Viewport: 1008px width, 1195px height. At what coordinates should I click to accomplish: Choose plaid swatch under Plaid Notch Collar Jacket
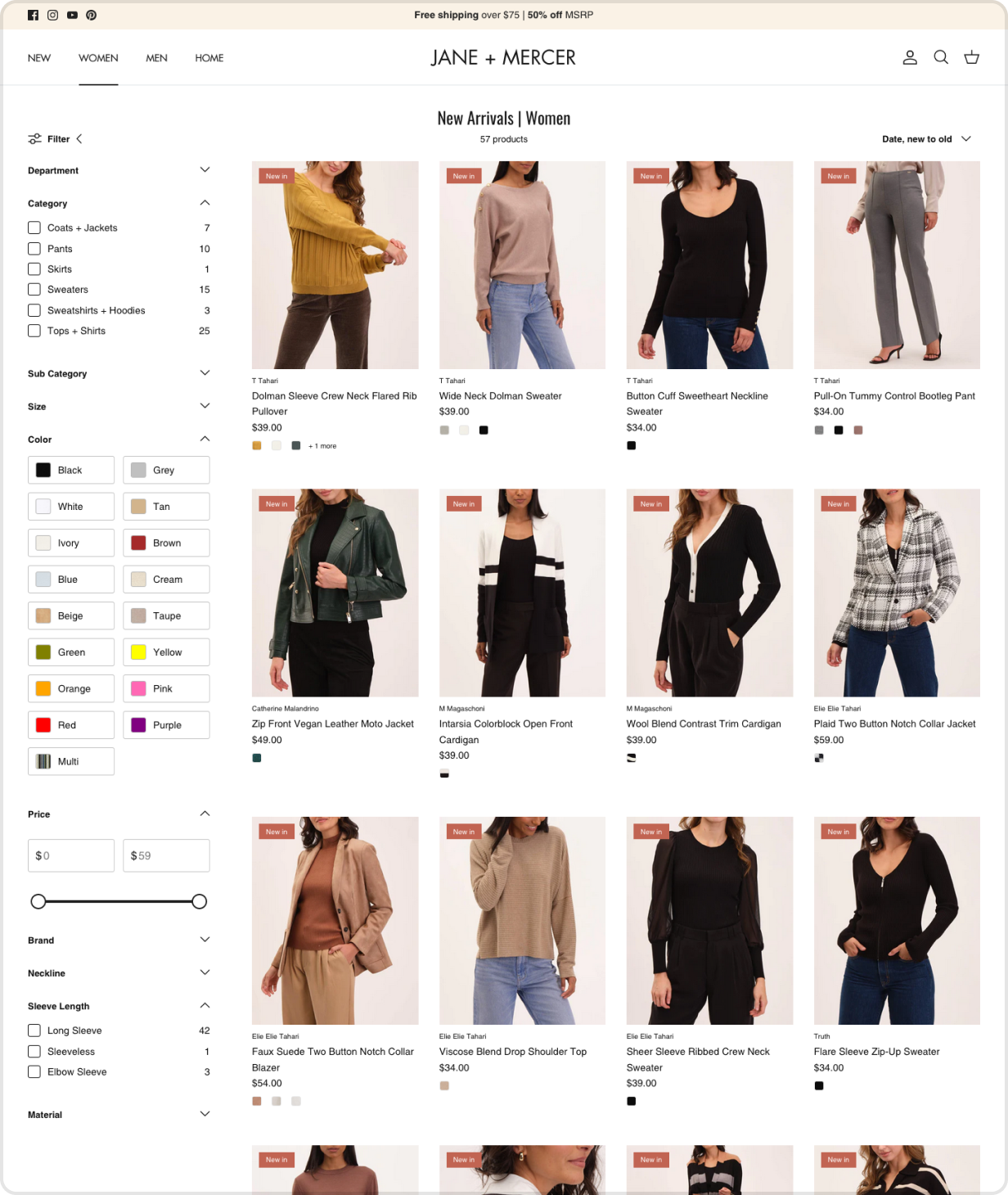tap(819, 758)
